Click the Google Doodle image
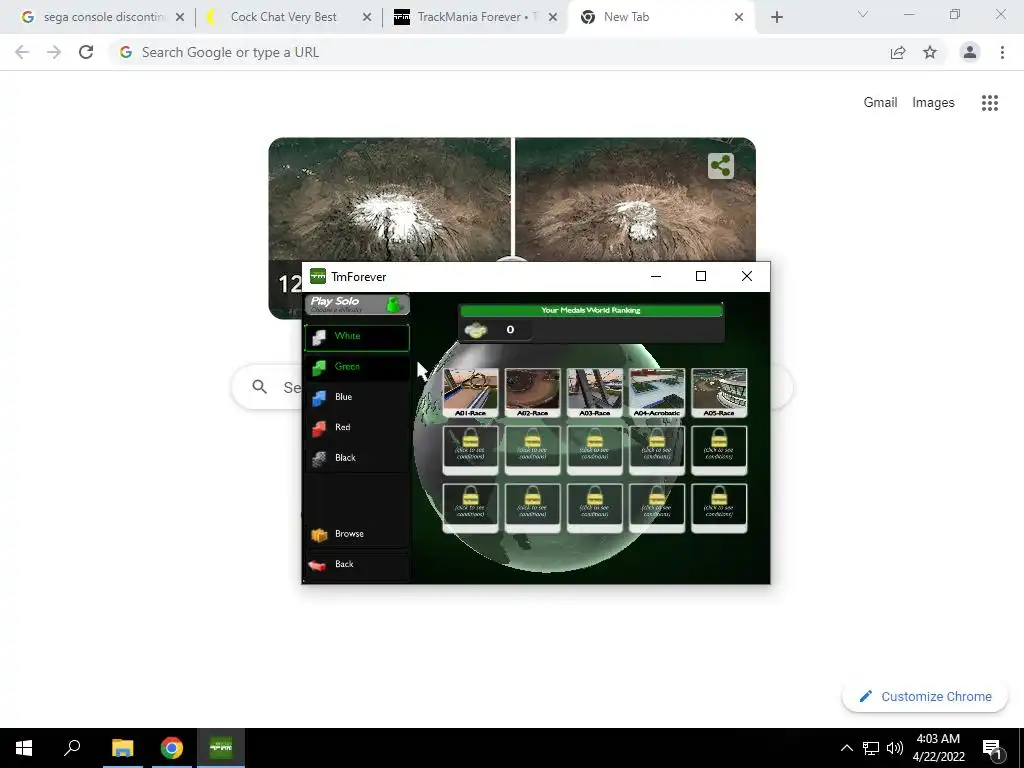Screen dimensions: 1024x768 [512, 199]
